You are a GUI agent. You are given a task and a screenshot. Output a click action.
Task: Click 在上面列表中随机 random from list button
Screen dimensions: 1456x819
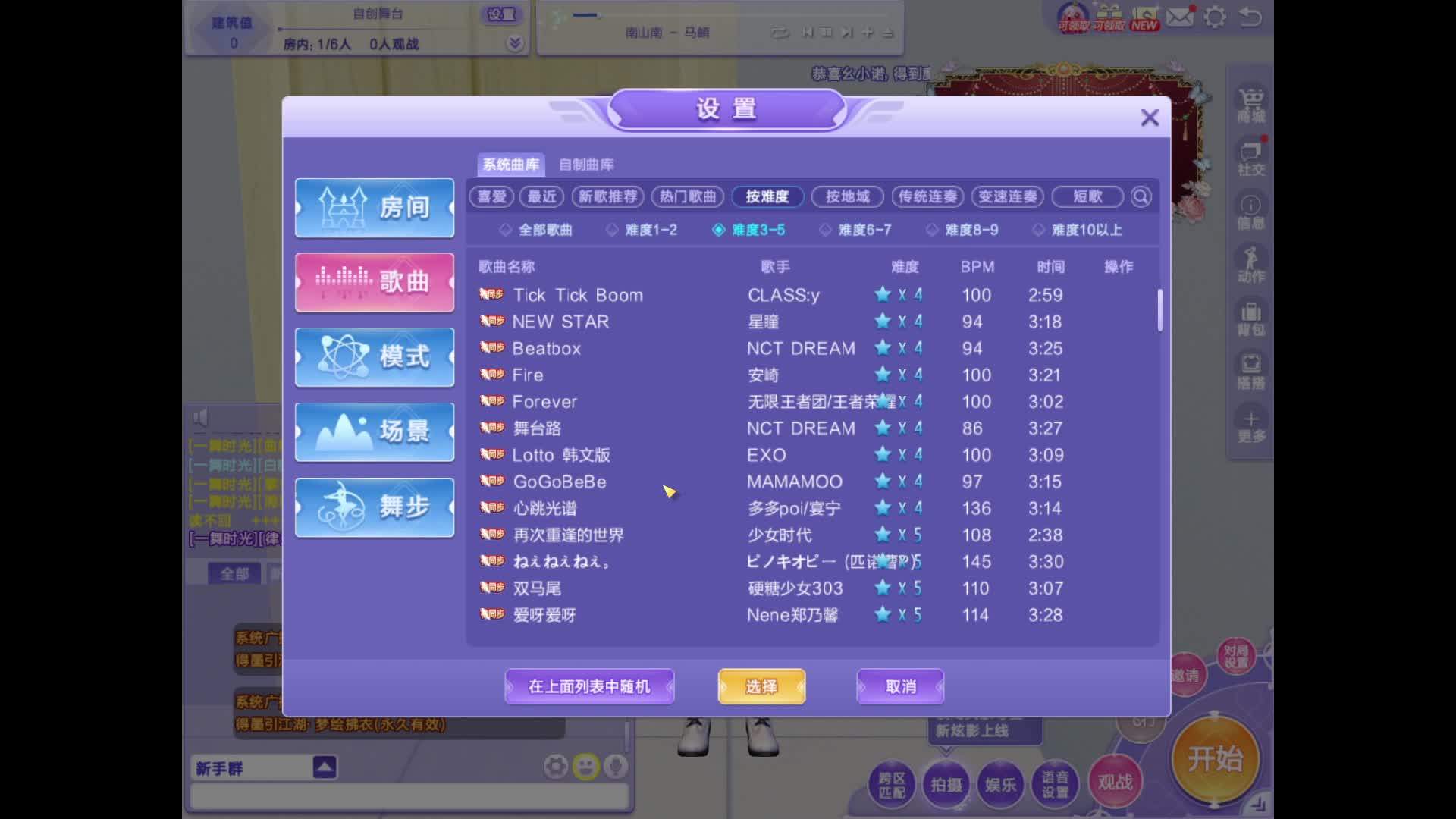coord(589,687)
